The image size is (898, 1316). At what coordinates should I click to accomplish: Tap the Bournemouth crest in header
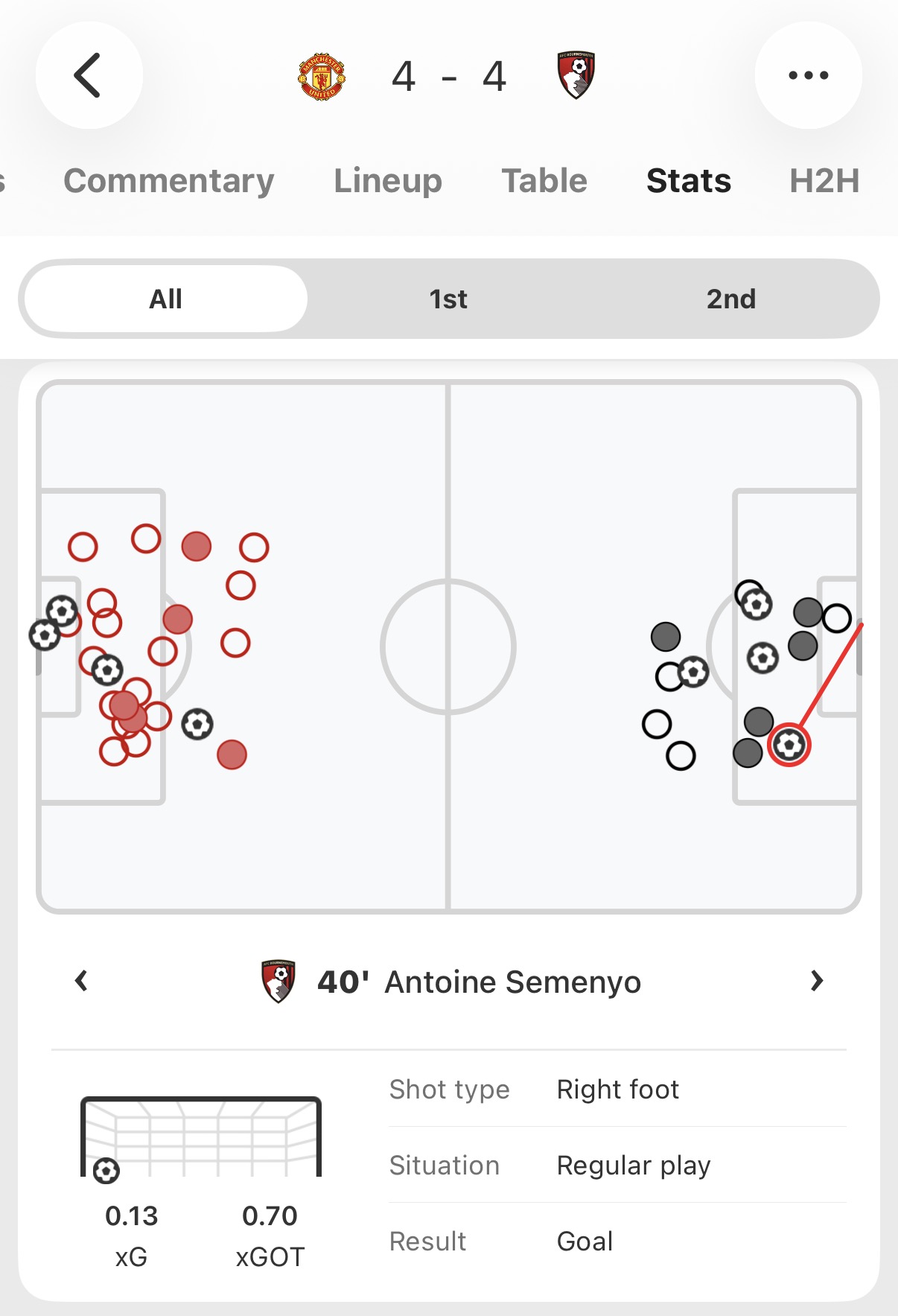576,75
